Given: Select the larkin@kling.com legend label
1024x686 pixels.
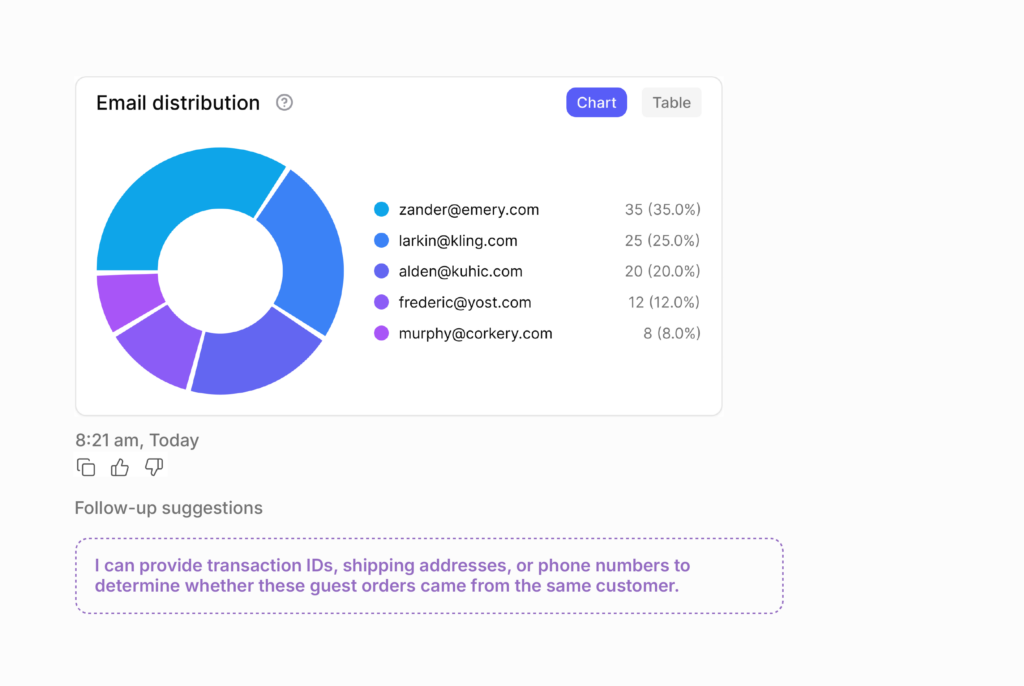Looking at the screenshot, I should [x=458, y=241].
